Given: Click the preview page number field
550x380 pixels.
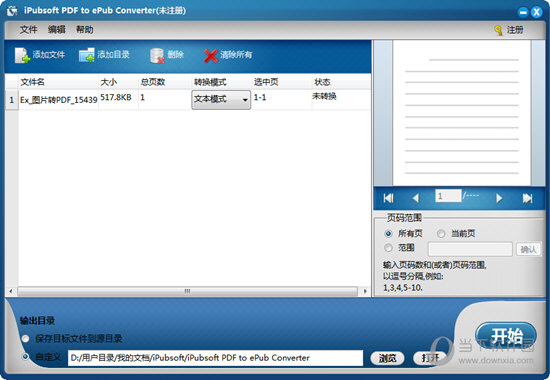Looking at the screenshot, I should [x=448, y=196].
